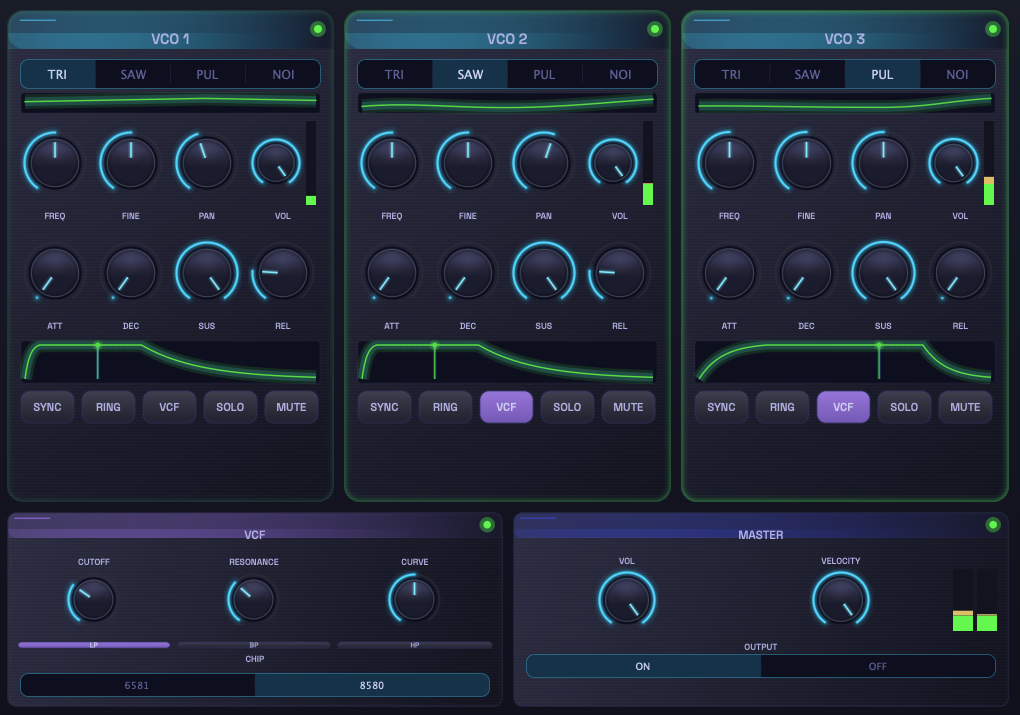Select the HP filter mode

tap(414, 645)
